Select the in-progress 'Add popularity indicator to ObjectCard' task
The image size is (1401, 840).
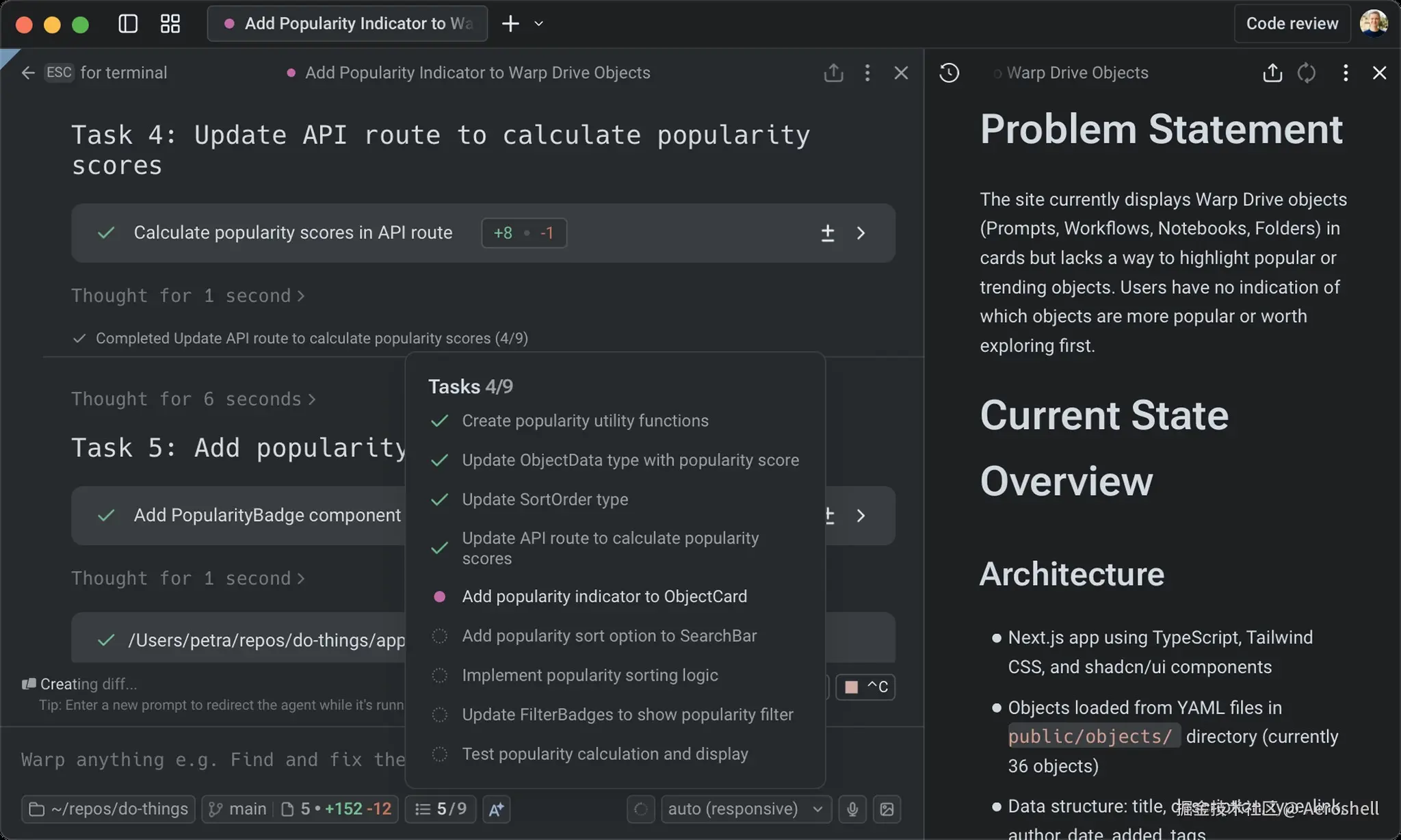tap(604, 596)
